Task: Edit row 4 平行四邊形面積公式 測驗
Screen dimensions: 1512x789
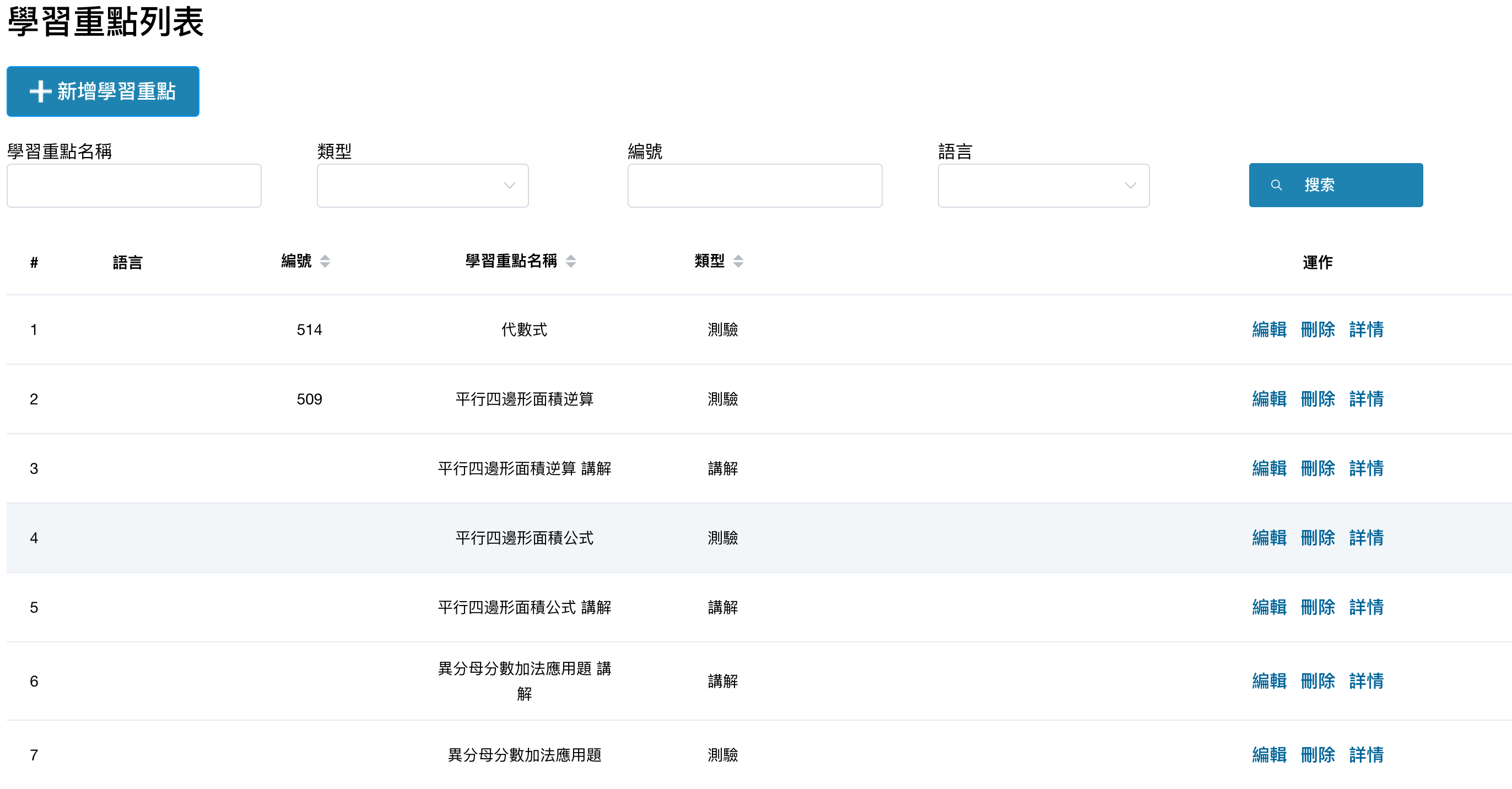Action: [1269, 537]
